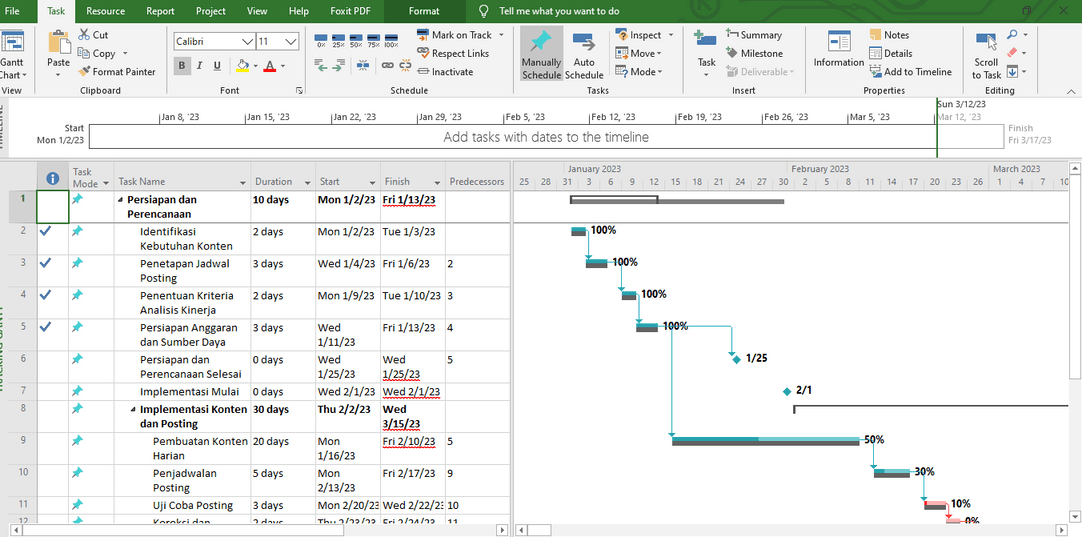The height and width of the screenshot is (537, 1082).
Task: Click the Copy command icon
Action: (84, 53)
